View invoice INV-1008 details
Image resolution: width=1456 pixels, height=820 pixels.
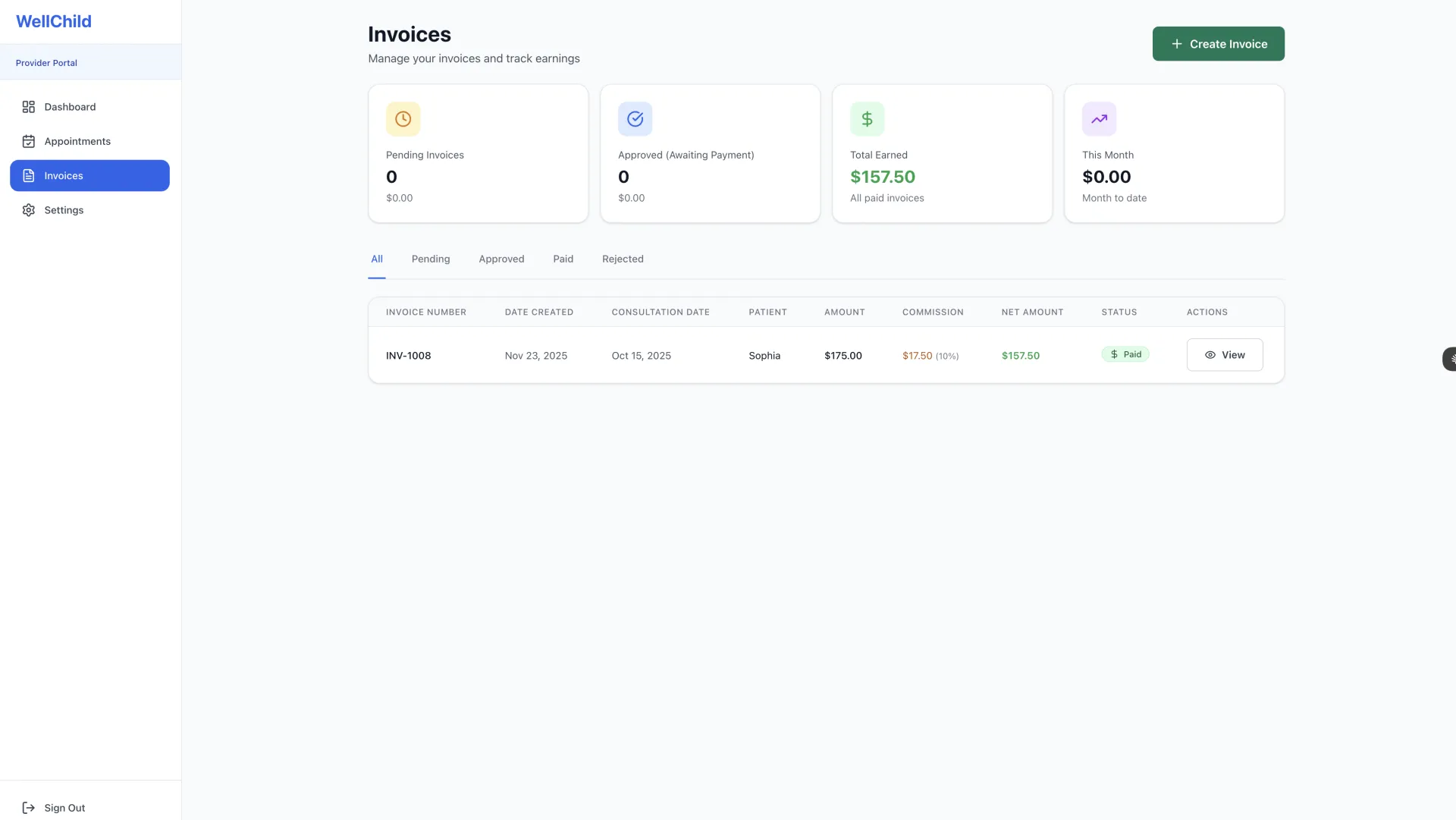click(x=1224, y=355)
